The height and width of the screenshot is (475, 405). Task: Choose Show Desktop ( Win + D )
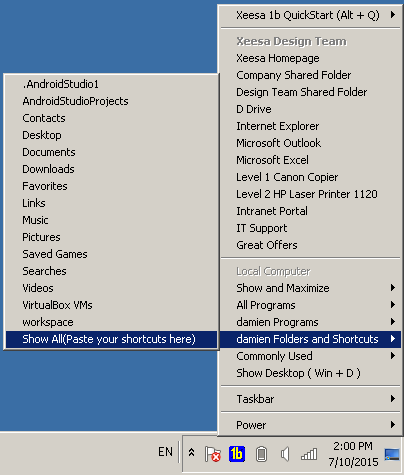[311, 373]
